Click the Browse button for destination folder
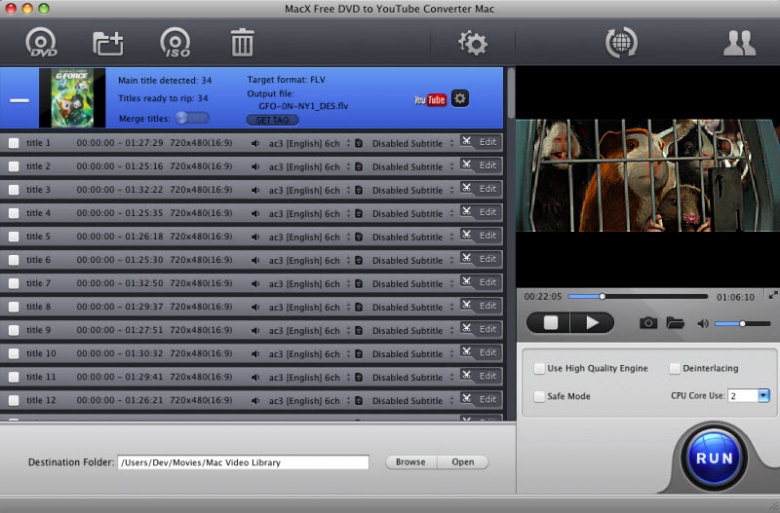 [x=410, y=462]
